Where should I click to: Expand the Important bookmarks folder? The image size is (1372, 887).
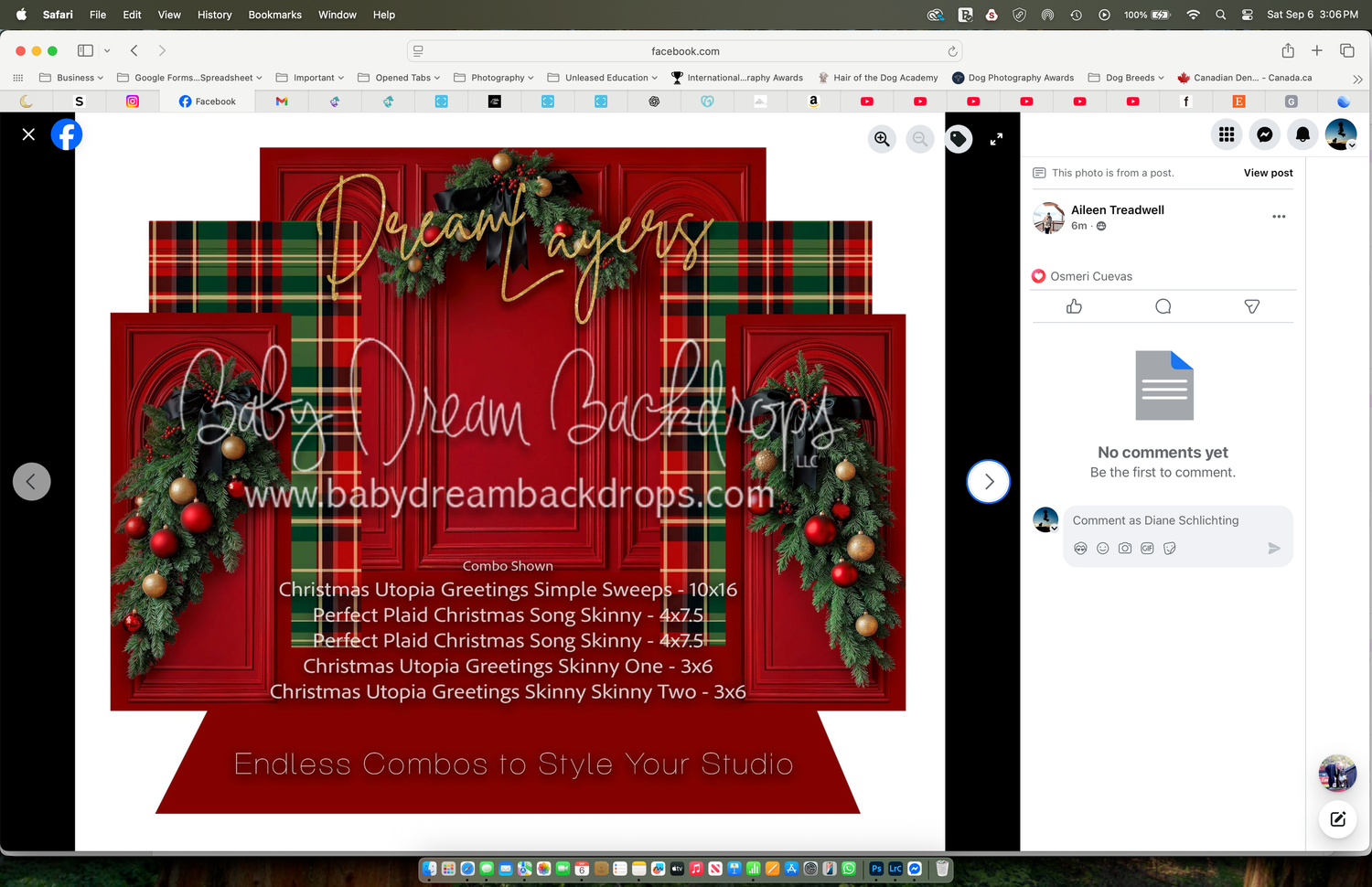pyautogui.click(x=310, y=78)
